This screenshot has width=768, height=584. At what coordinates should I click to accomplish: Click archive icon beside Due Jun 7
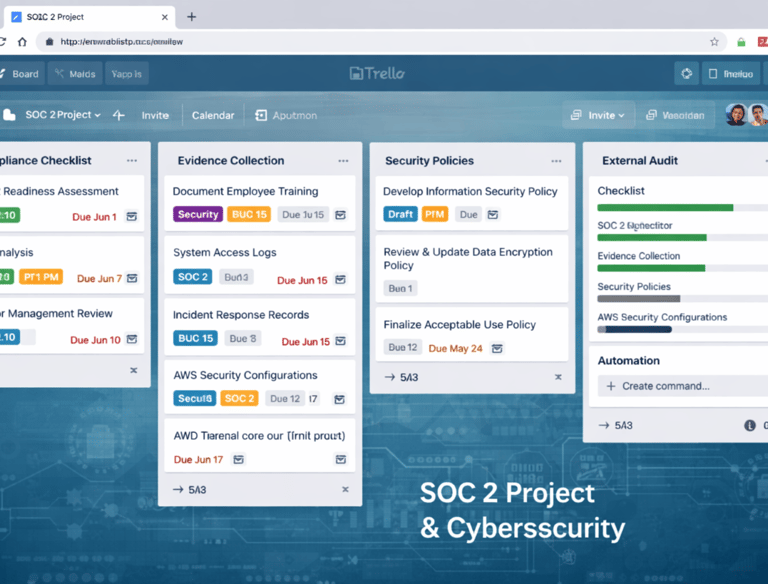click(x=132, y=278)
